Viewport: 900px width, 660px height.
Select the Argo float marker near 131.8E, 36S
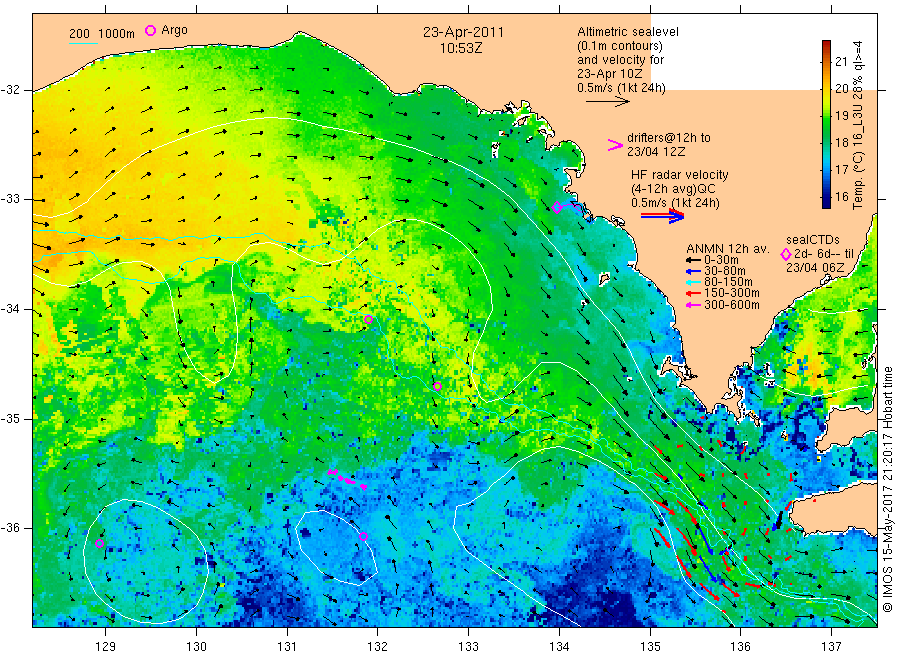click(x=363, y=537)
